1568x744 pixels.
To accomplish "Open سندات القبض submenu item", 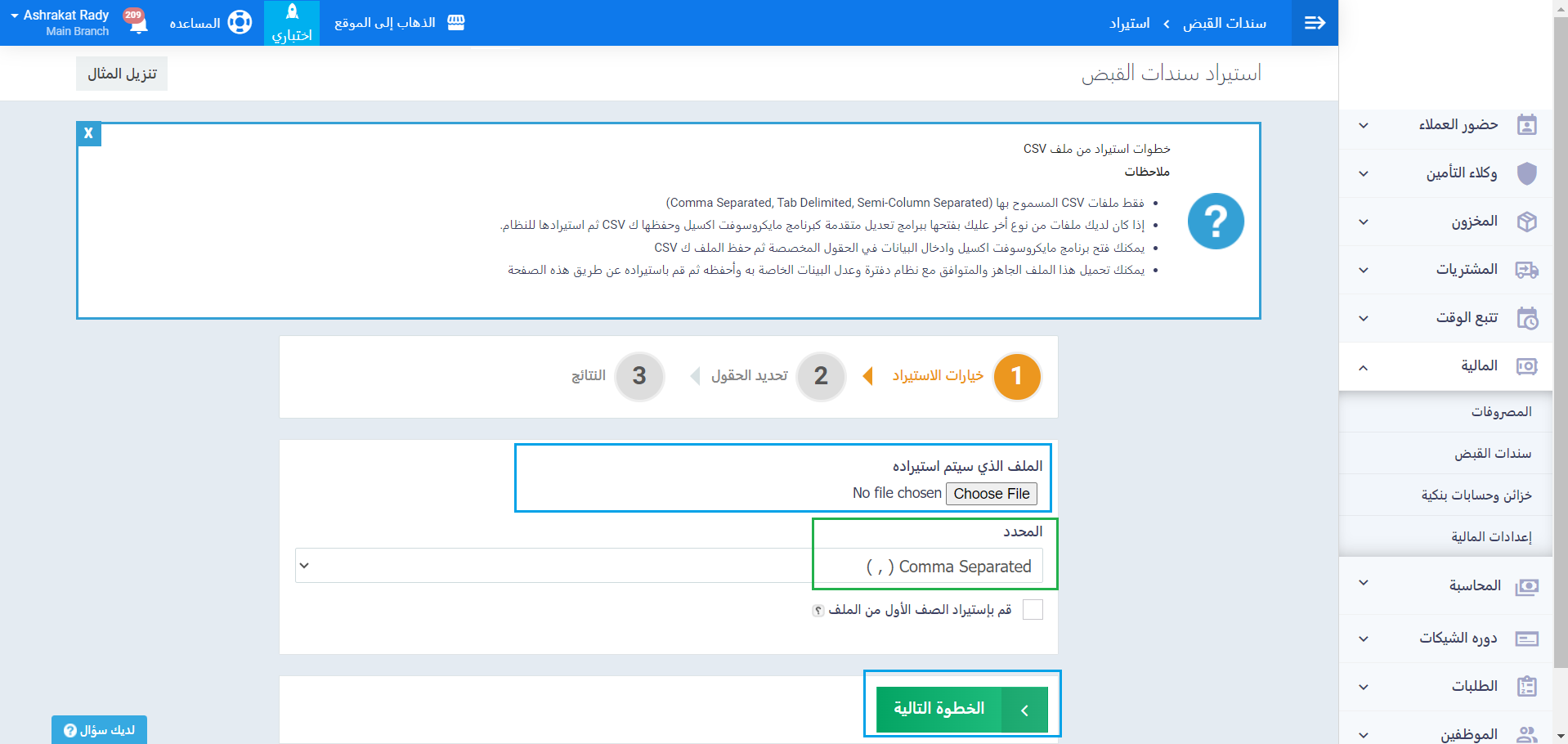I will pyautogui.click(x=1492, y=454).
